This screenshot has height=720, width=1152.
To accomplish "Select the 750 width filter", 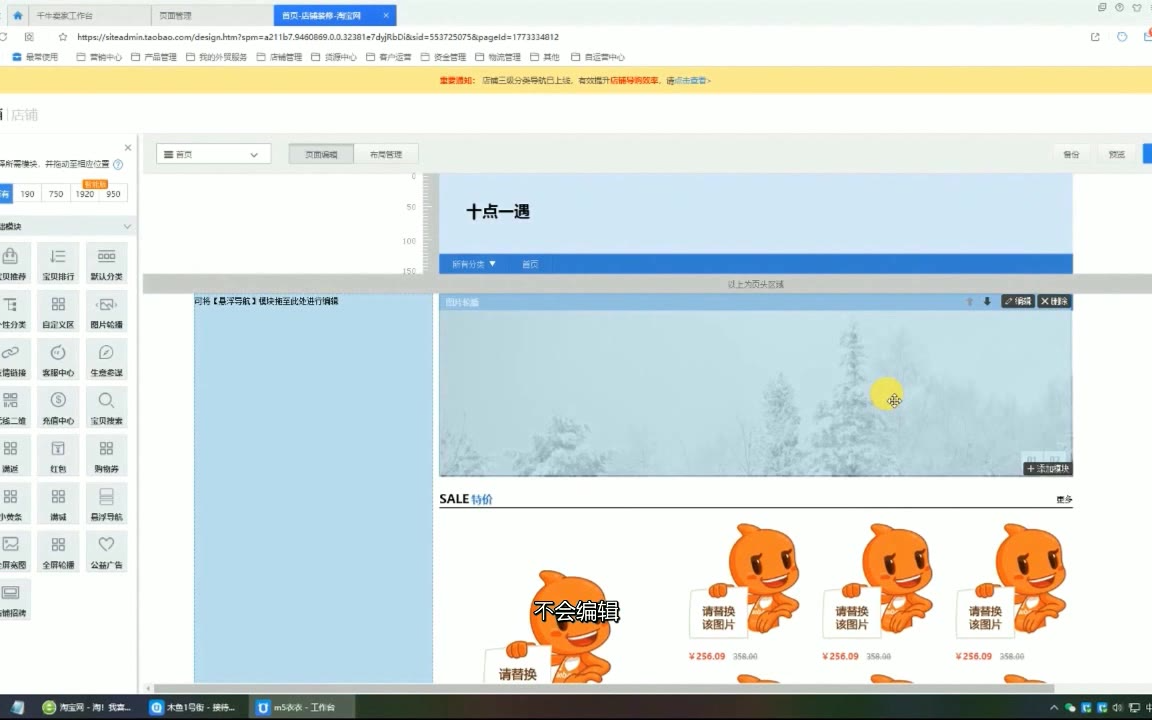I will point(56,194).
